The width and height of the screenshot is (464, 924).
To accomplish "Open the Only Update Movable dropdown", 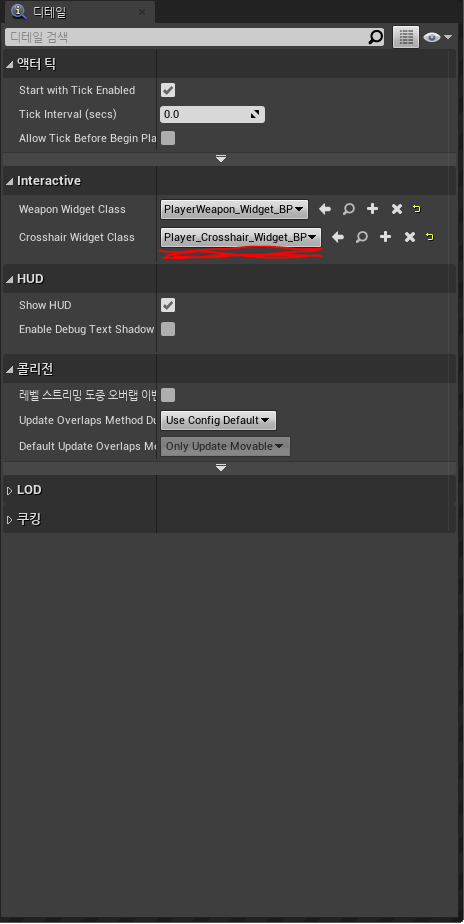I will point(225,446).
